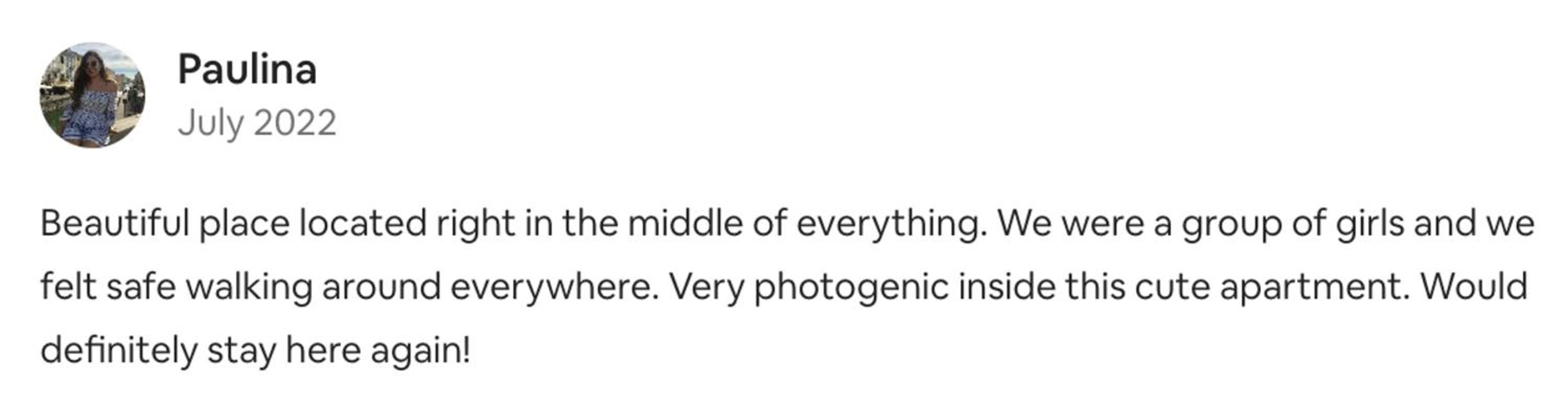
Task: Click Paulina's round profile photo
Action: click(93, 95)
